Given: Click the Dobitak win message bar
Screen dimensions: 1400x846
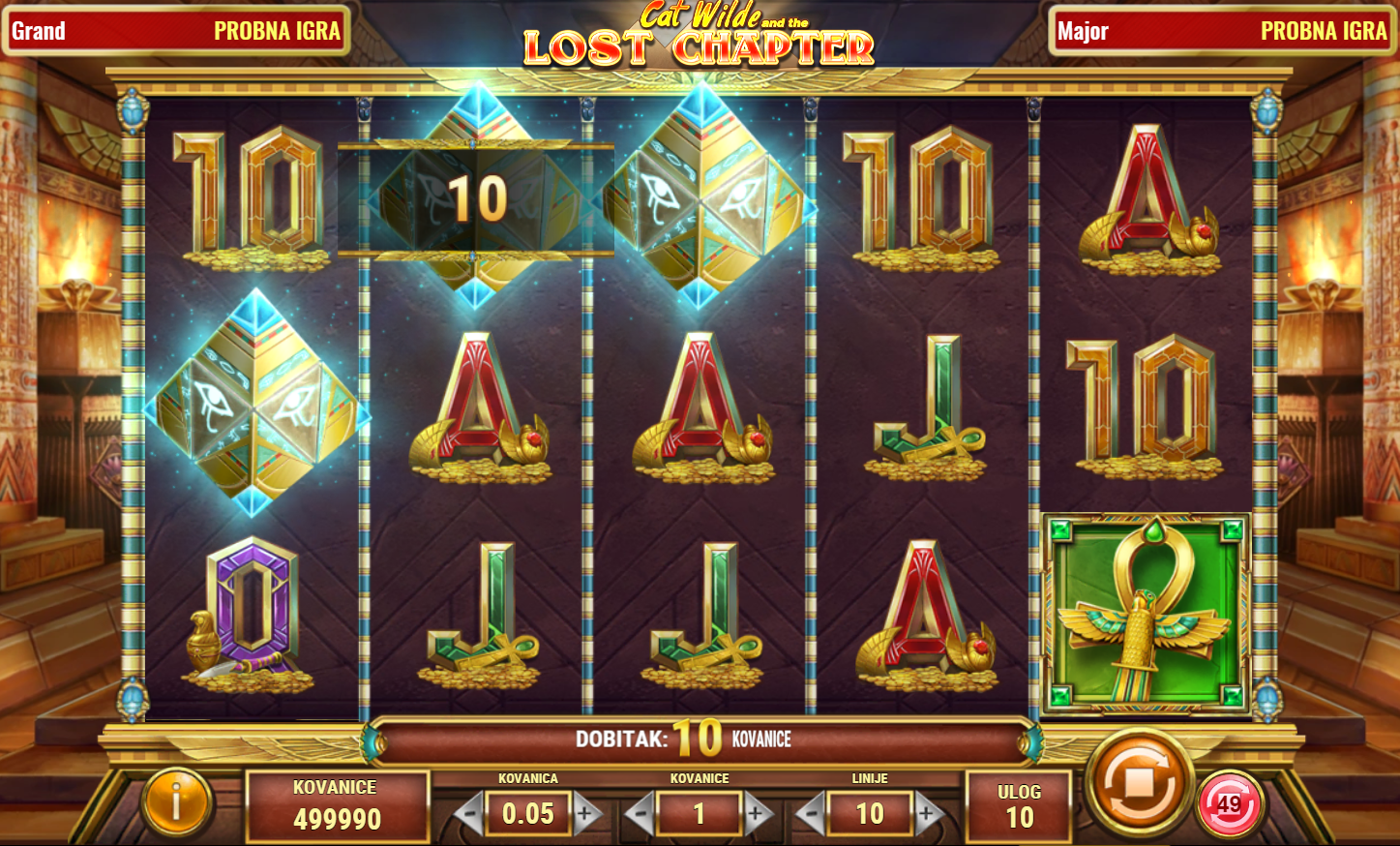Looking at the screenshot, I should 702,740.
